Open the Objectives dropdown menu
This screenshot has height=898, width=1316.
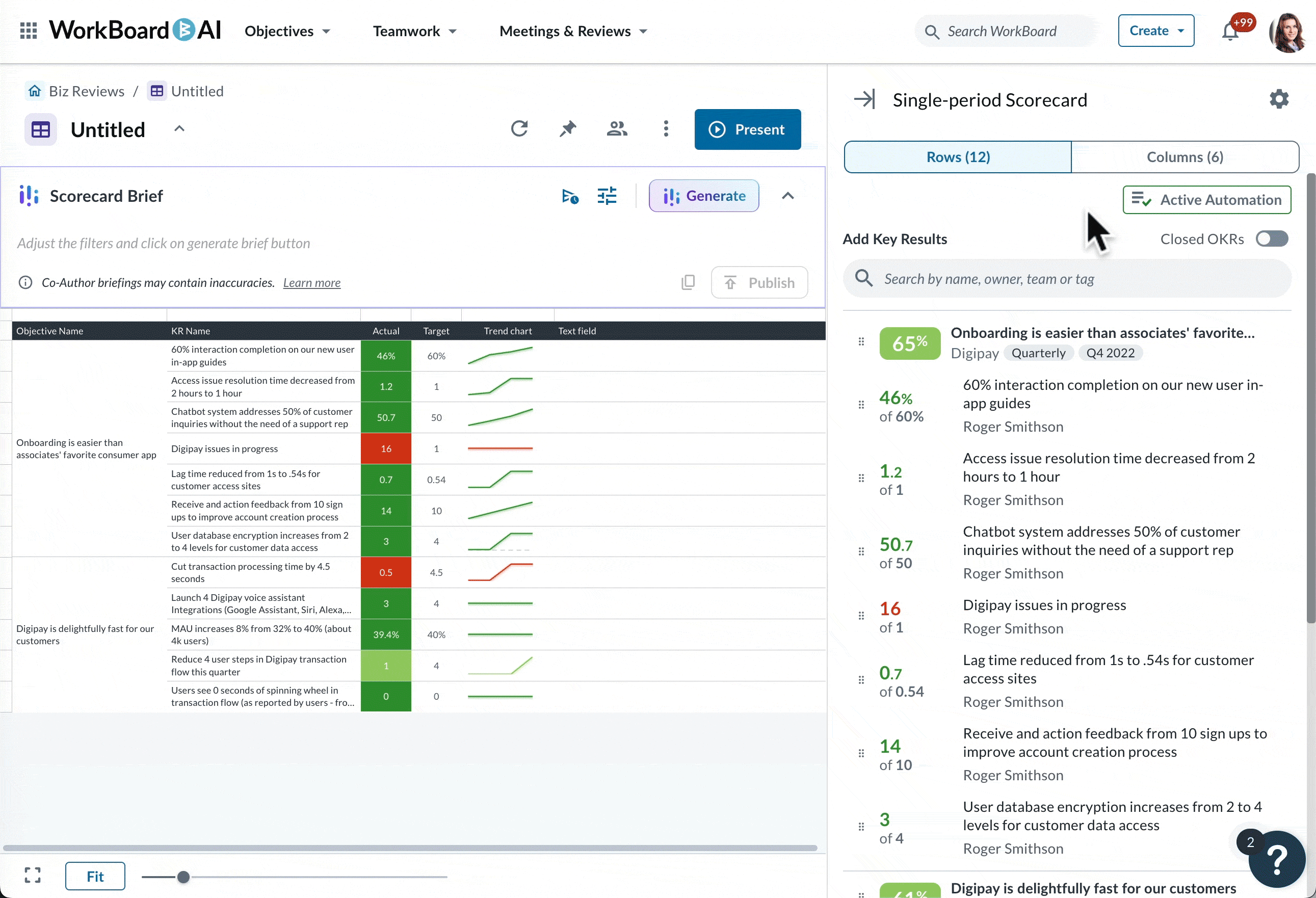click(x=287, y=31)
